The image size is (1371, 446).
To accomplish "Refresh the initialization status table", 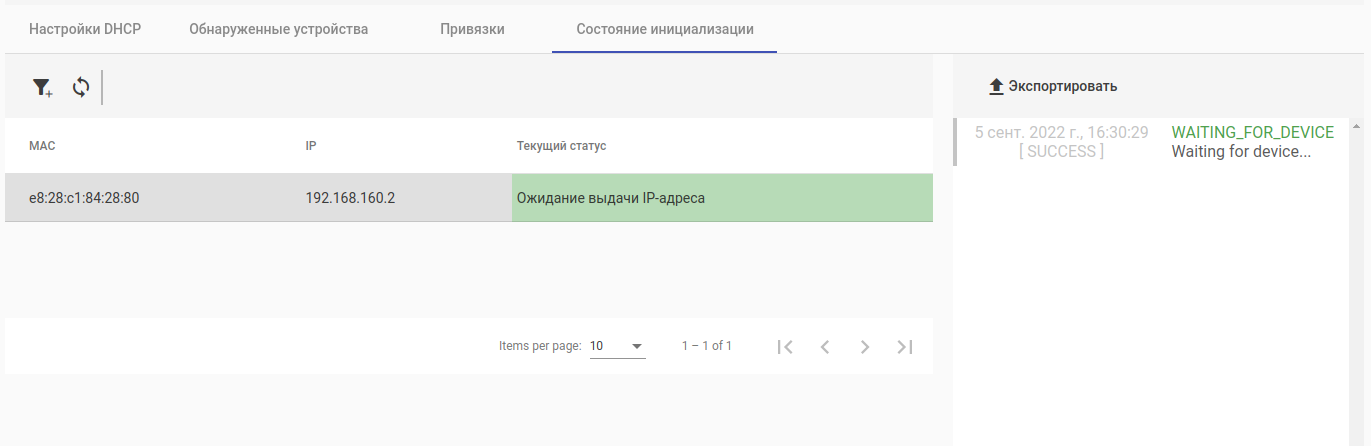I will point(81,88).
